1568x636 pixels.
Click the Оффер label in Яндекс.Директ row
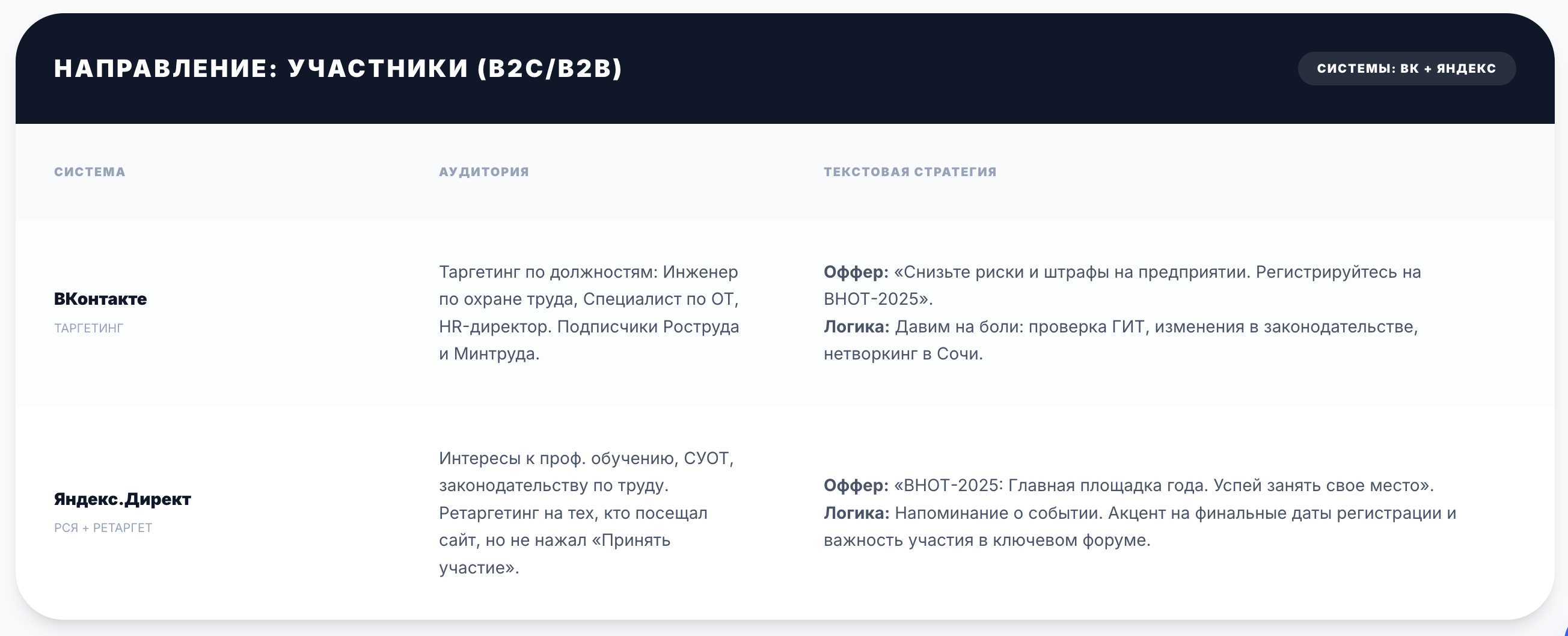[x=856, y=486]
